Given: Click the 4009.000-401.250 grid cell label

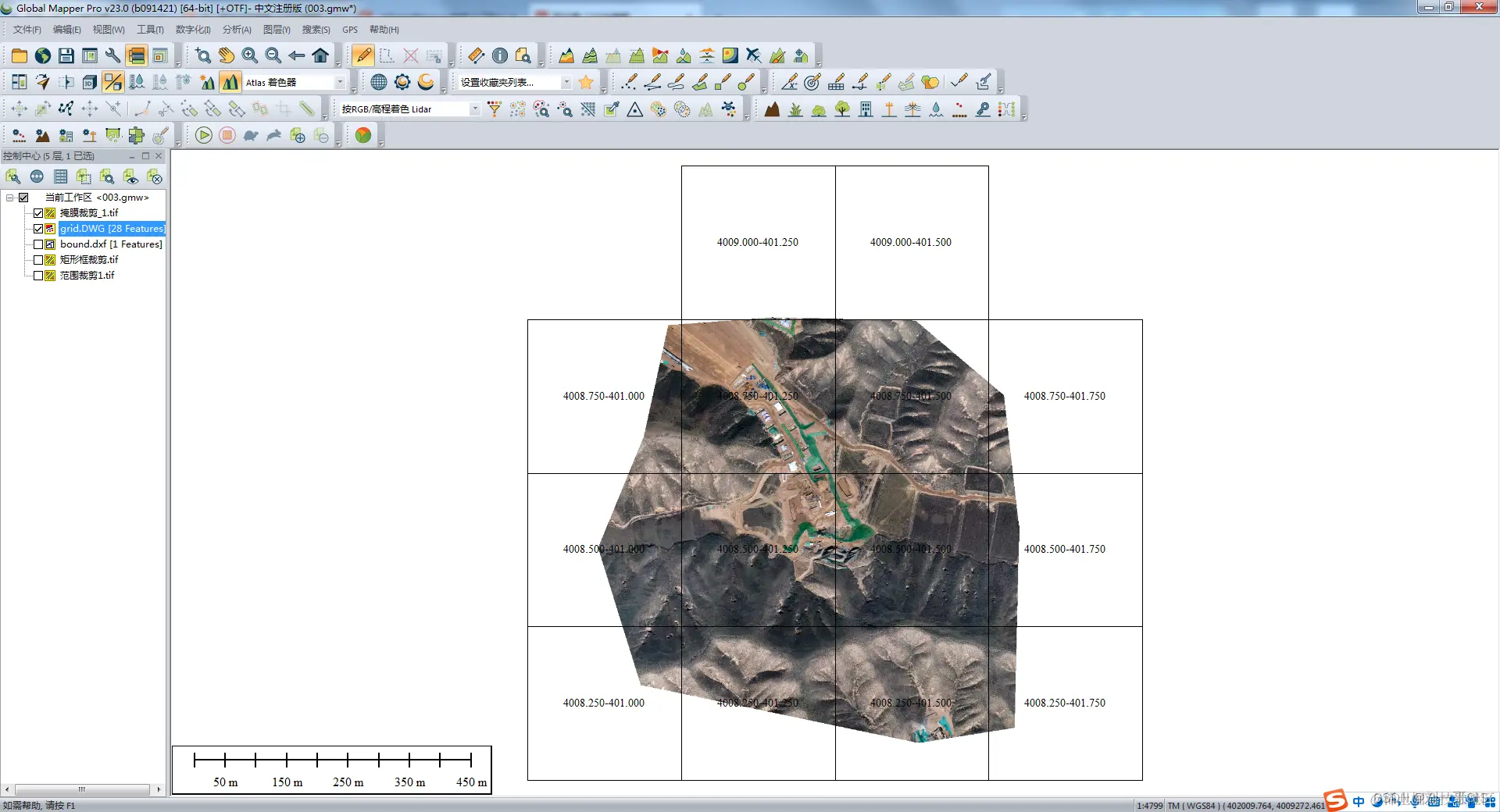Looking at the screenshot, I should pos(758,243).
